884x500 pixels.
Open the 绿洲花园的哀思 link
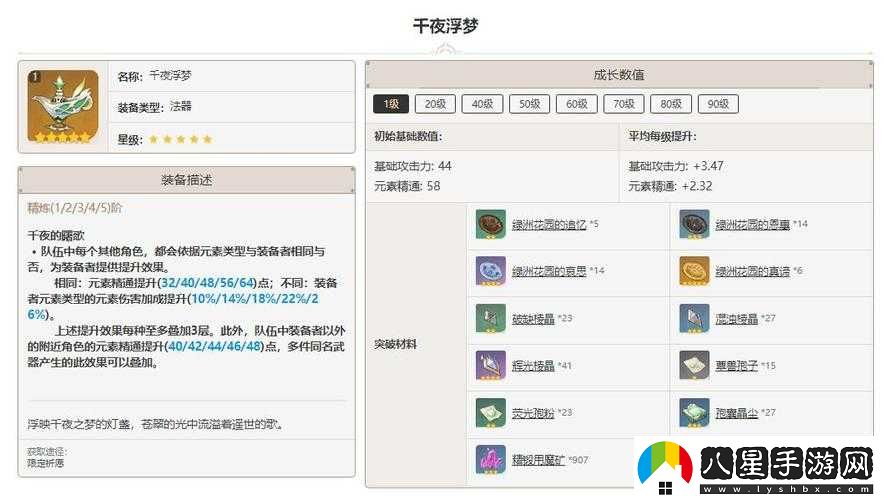[x=549, y=271]
